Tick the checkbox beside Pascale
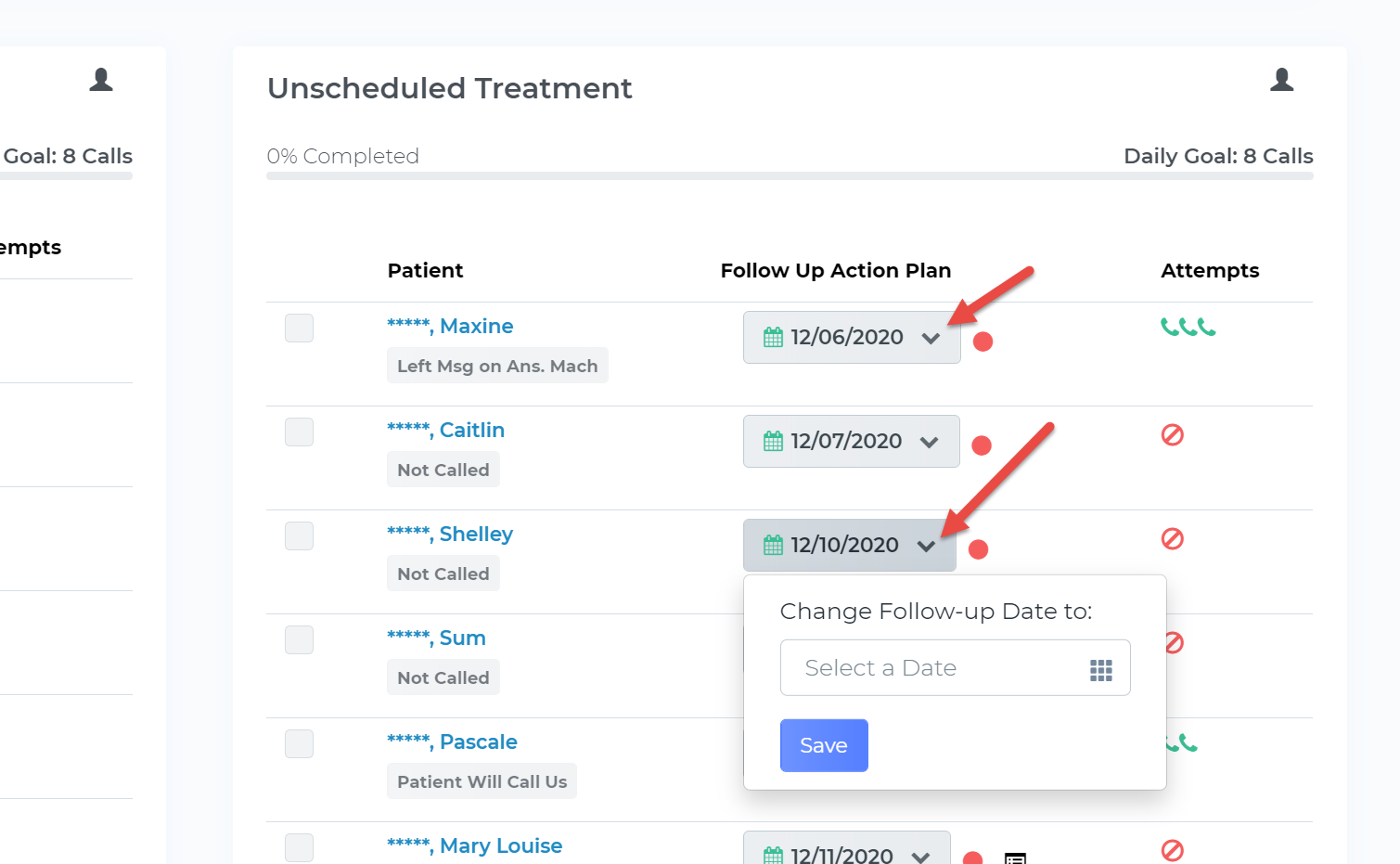The width and height of the screenshot is (1400, 864). pyautogui.click(x=299, y=743)
